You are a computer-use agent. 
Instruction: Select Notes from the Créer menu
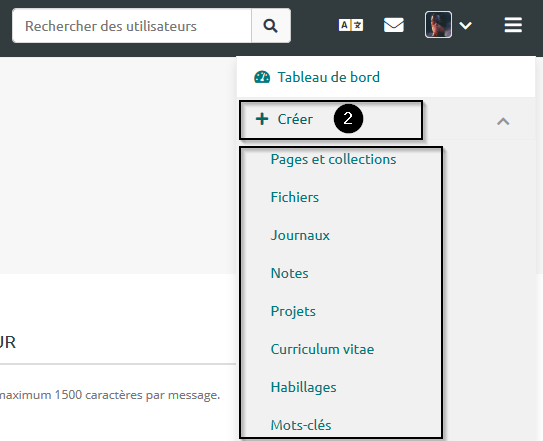(x=289, y=273)
